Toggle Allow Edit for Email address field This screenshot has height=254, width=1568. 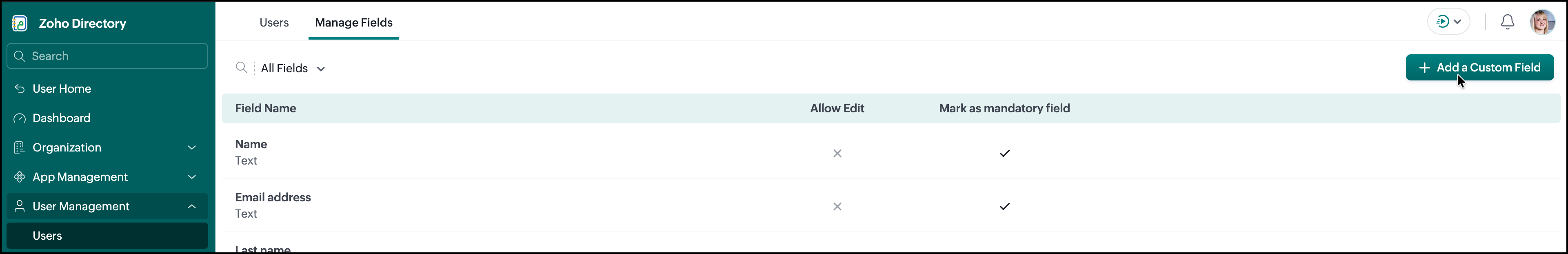tap(837, 207)
